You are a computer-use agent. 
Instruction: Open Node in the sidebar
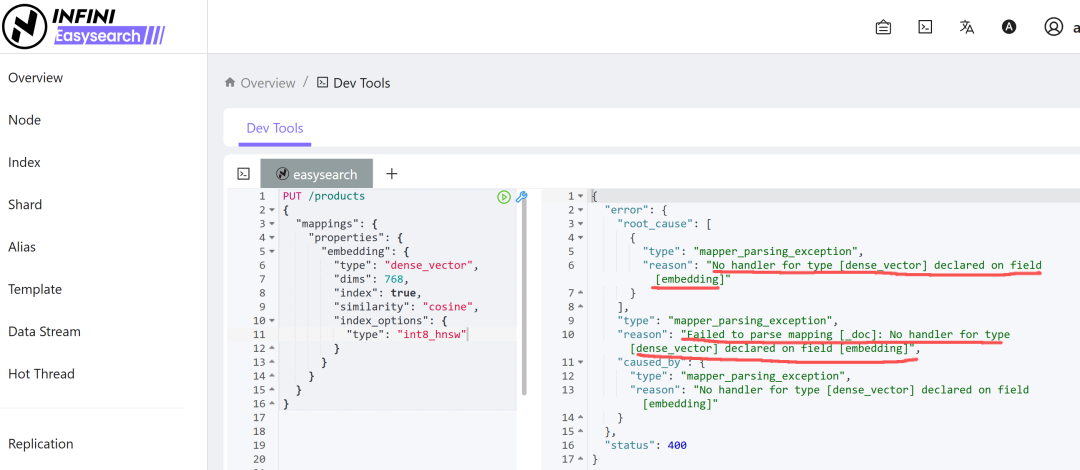tap(25, 120)
